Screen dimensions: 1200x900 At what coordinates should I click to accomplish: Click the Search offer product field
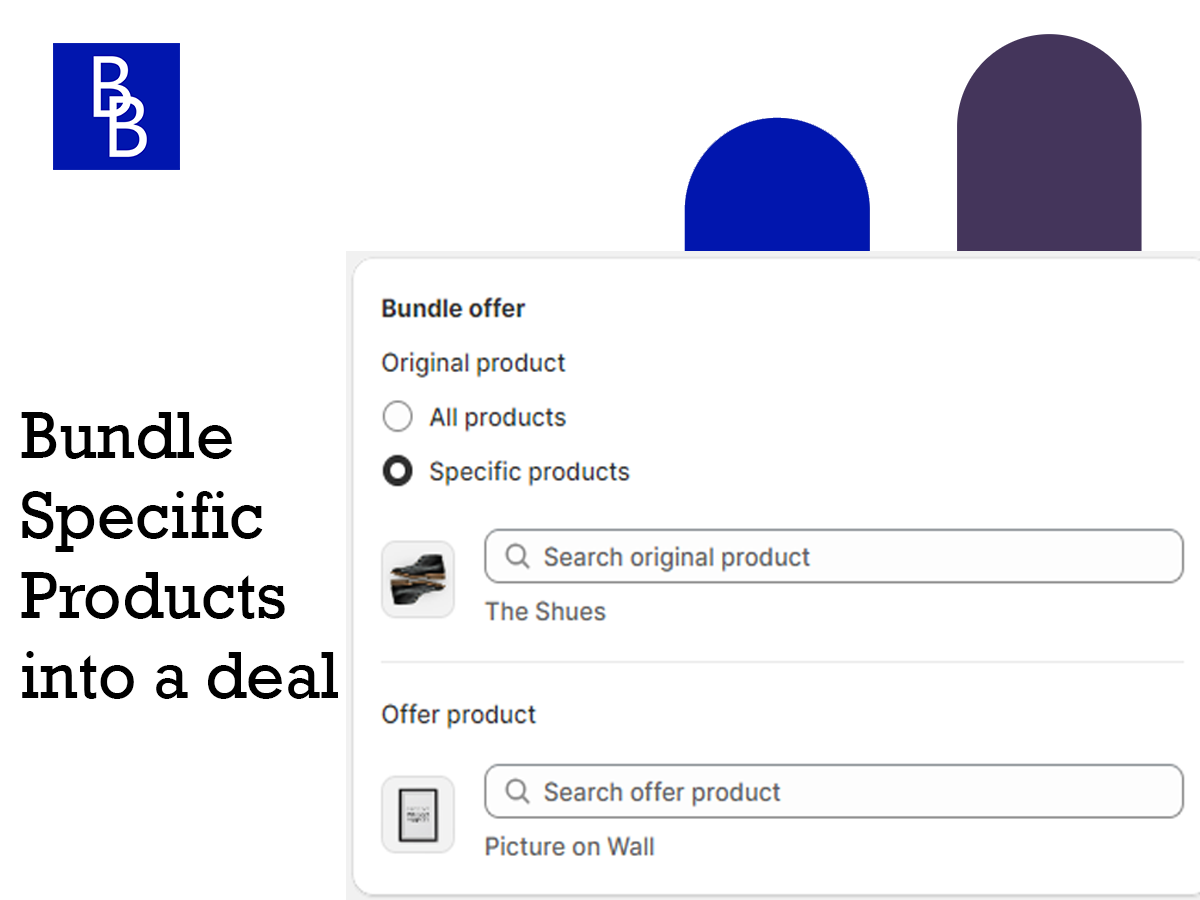pyautogui.click(x=834, y=791)
